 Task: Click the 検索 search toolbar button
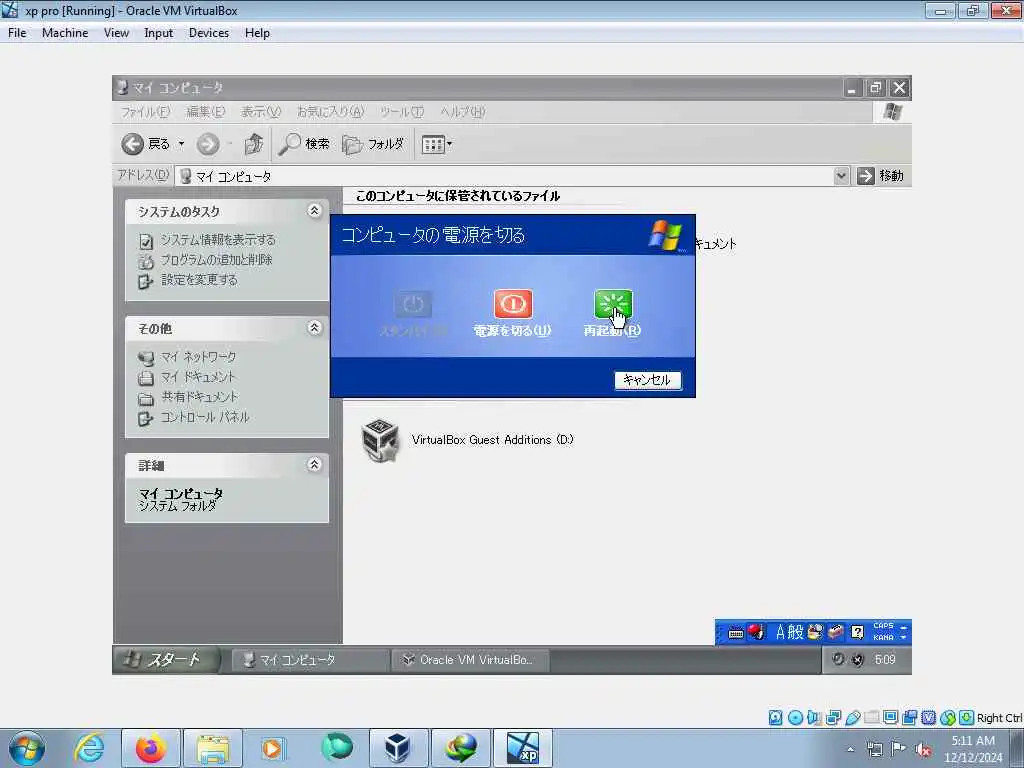(304, 144)
